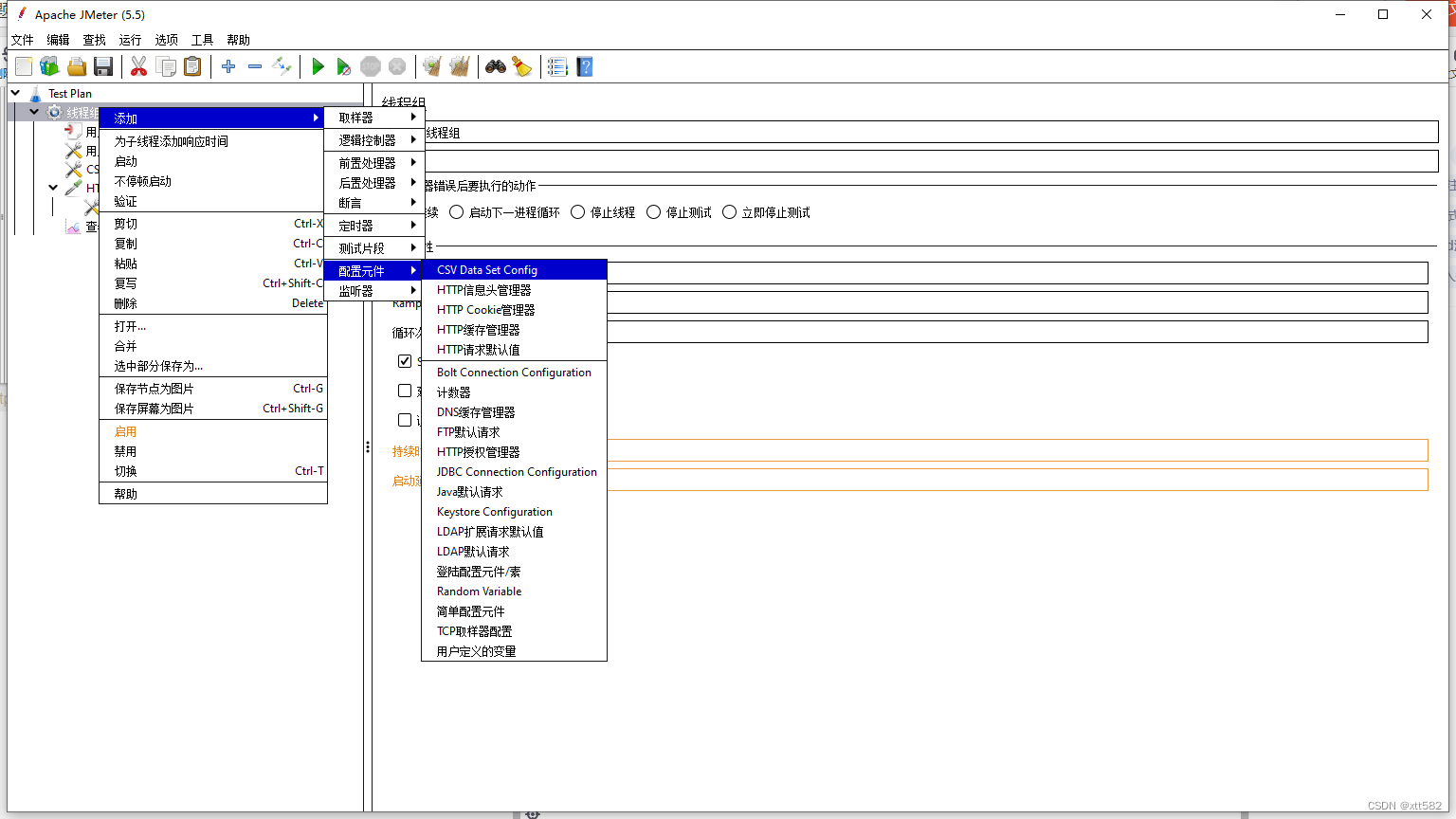Select the 停止测试 radio button
Screen dimensions: 1456x819
(654, 212)
